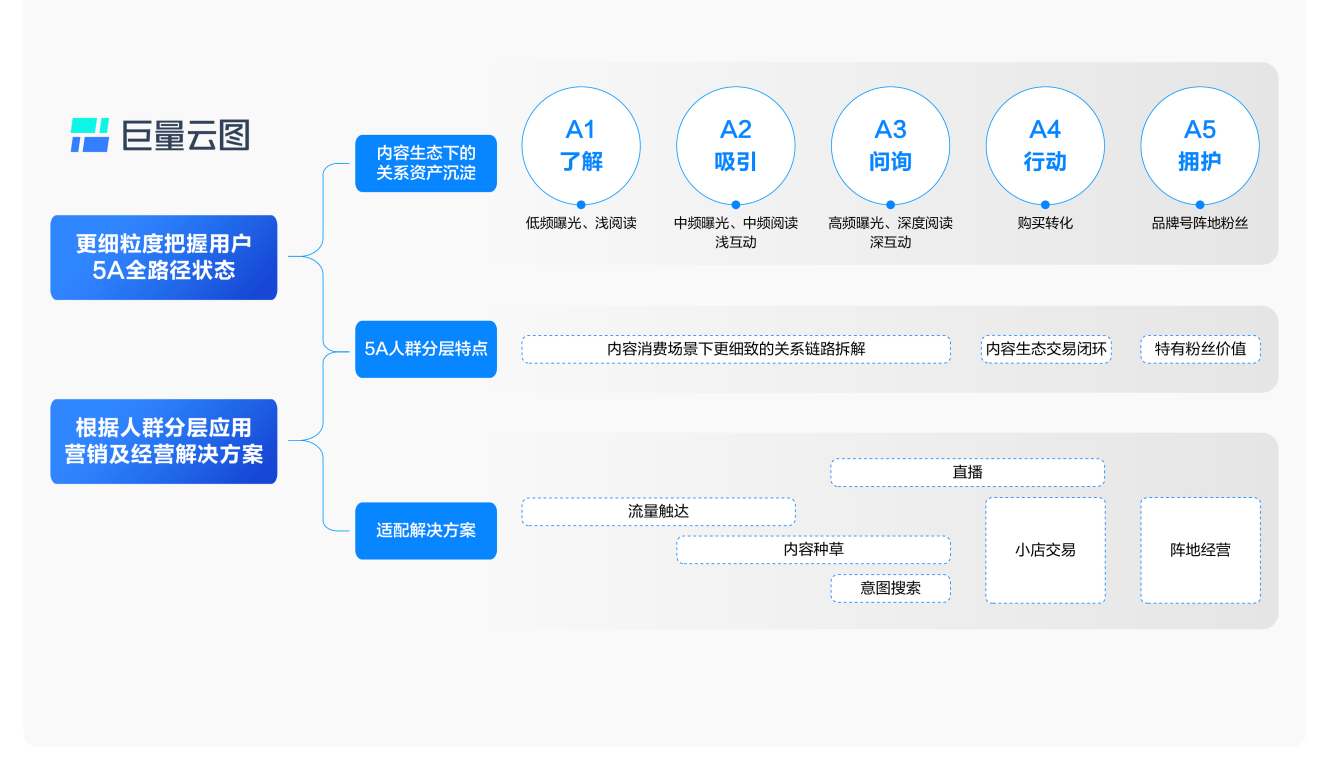This screenshot has width=1329, height=770.
Task: Click the 内容生态下的关系资产沉淀 button
Action: pos(426,163)
